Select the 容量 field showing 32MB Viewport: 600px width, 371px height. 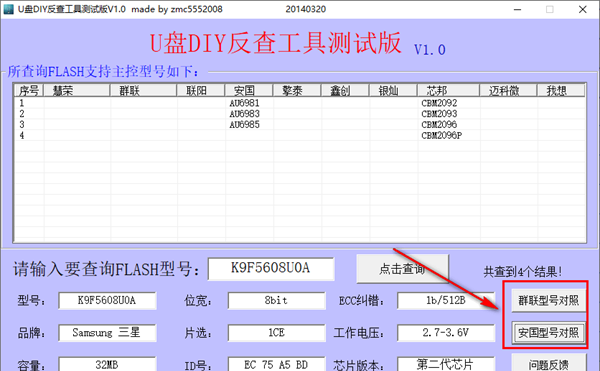107,364
